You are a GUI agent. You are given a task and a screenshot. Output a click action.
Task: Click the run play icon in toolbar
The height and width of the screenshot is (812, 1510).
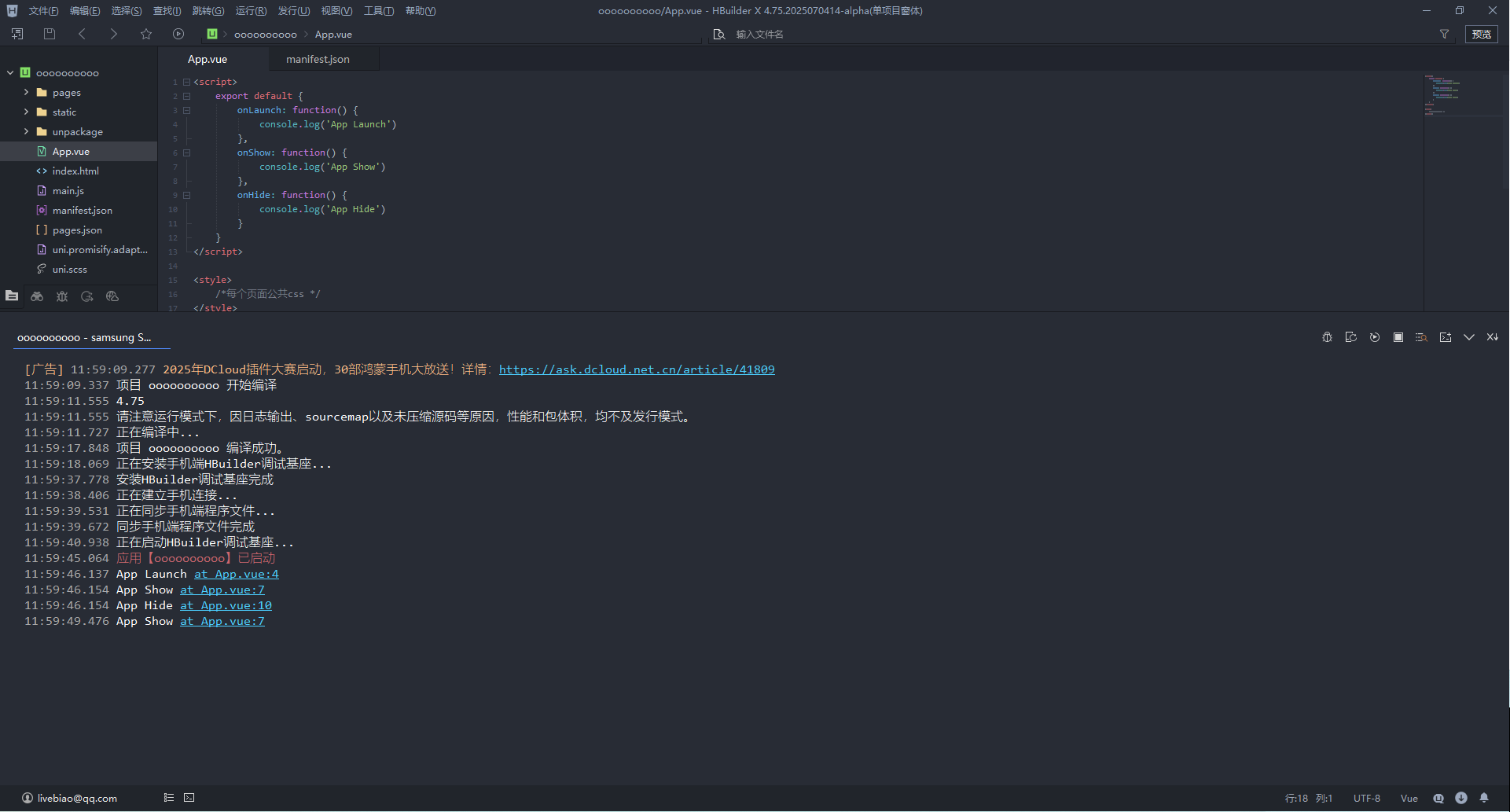pos(178,34)
